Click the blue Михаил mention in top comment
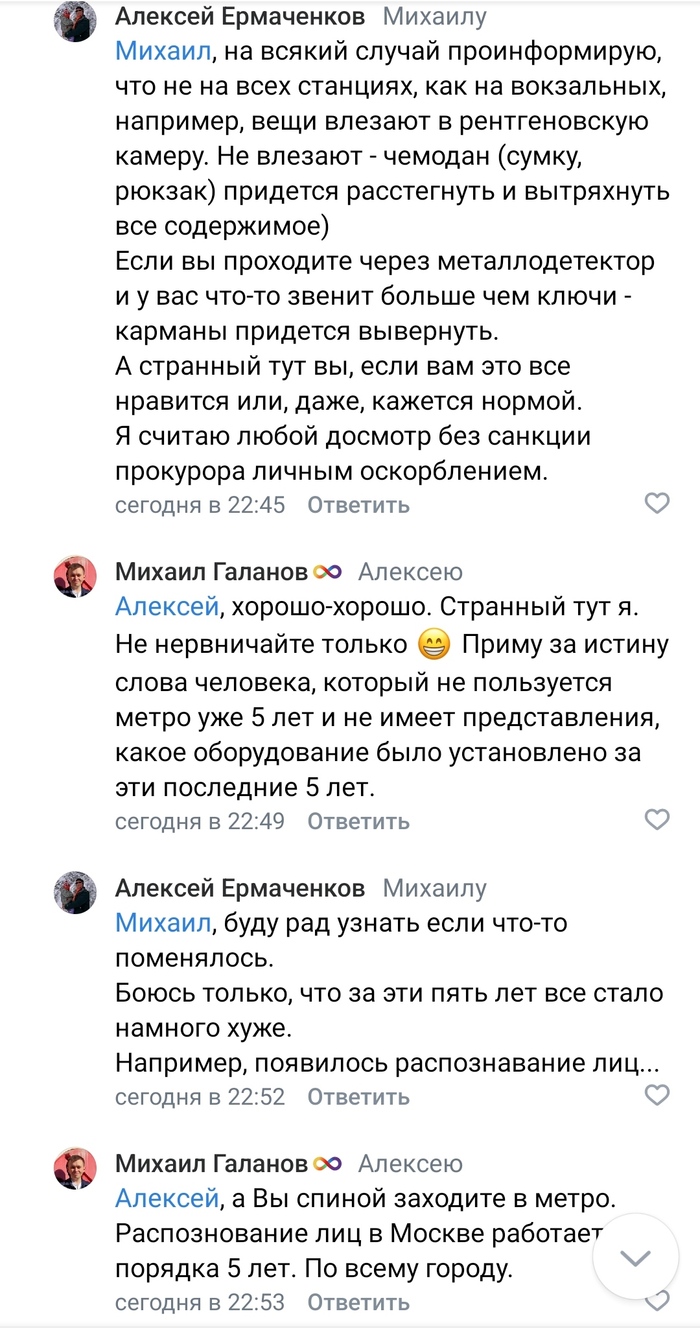 tap(163, 50)
